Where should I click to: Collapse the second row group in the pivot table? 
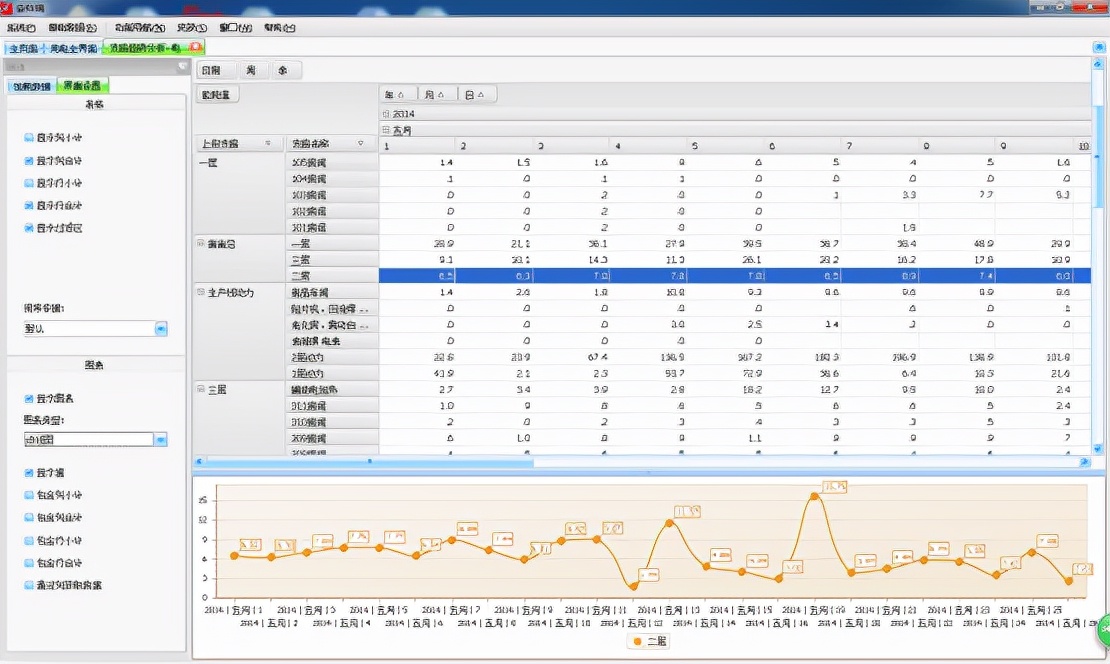201,244
